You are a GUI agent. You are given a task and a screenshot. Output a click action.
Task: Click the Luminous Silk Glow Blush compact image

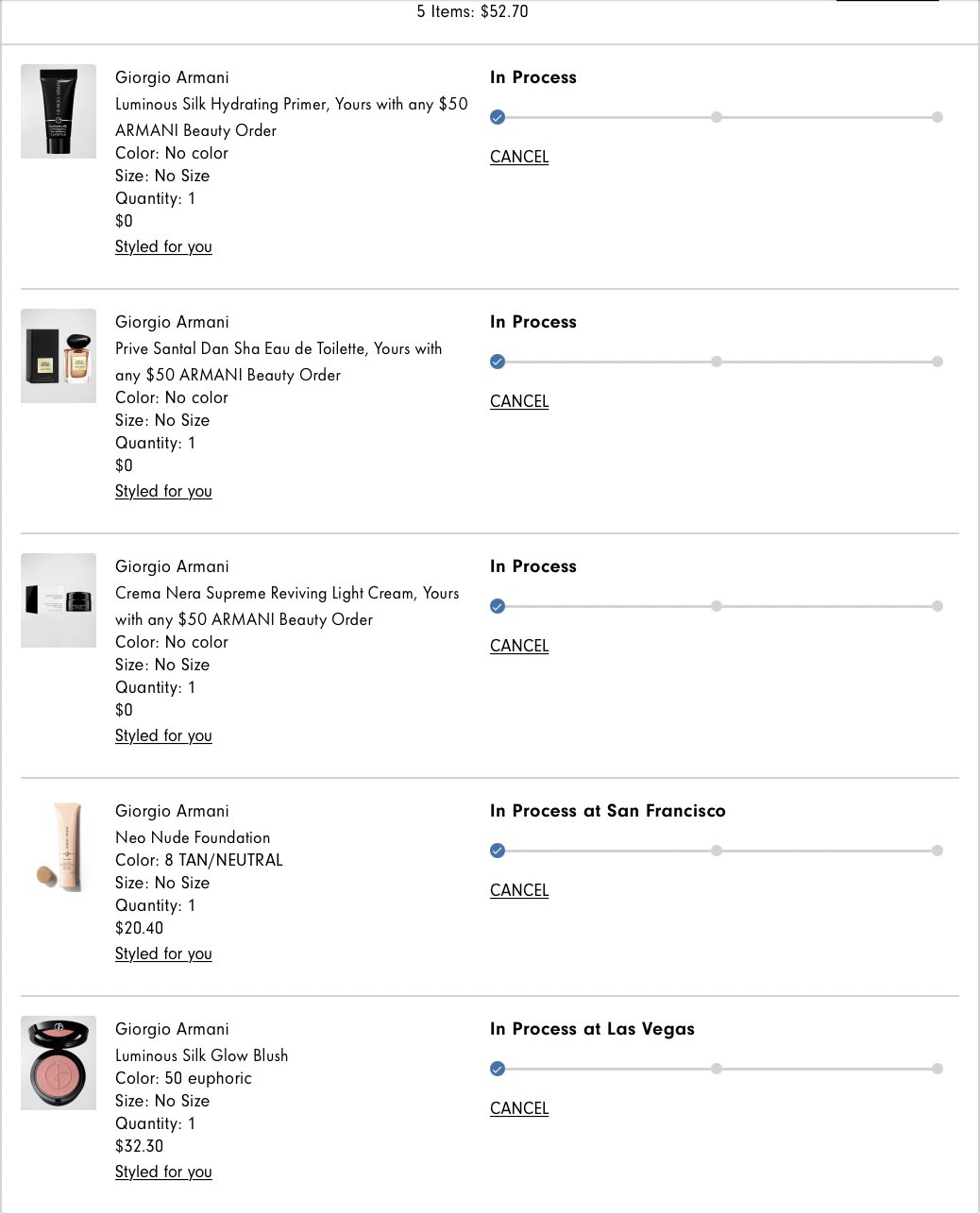[x=58, y=1061]
